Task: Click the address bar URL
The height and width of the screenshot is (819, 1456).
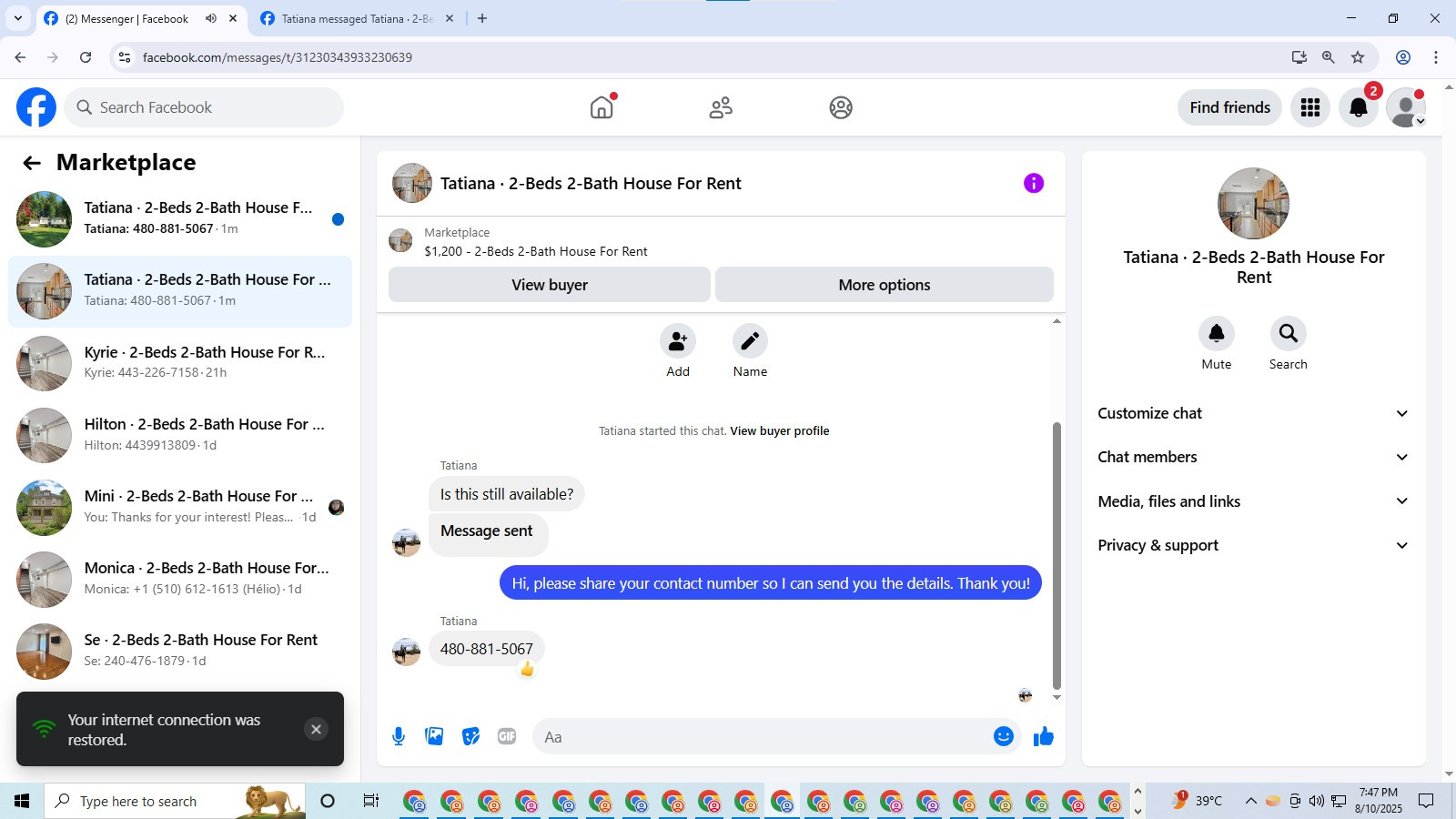Action: [x=278, y=57]
